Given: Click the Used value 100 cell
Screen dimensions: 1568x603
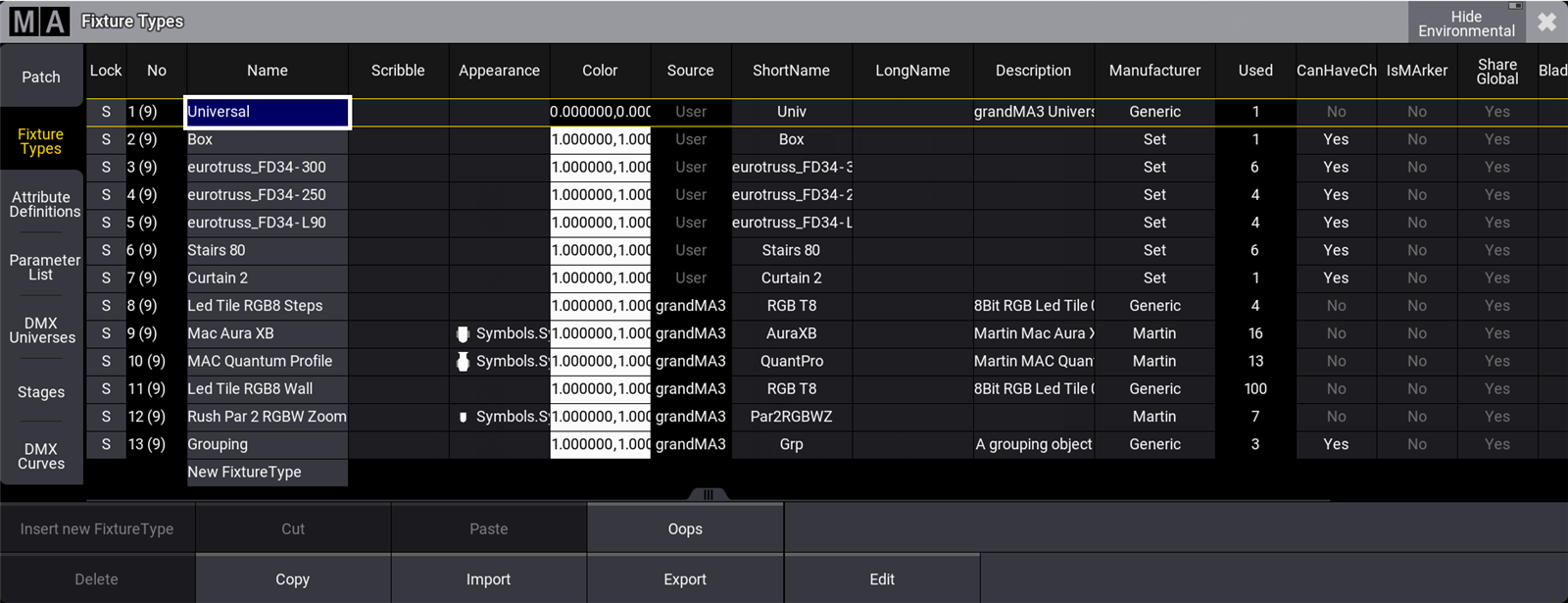Looking at the screenshot, I should click(x=1255, y=389).
